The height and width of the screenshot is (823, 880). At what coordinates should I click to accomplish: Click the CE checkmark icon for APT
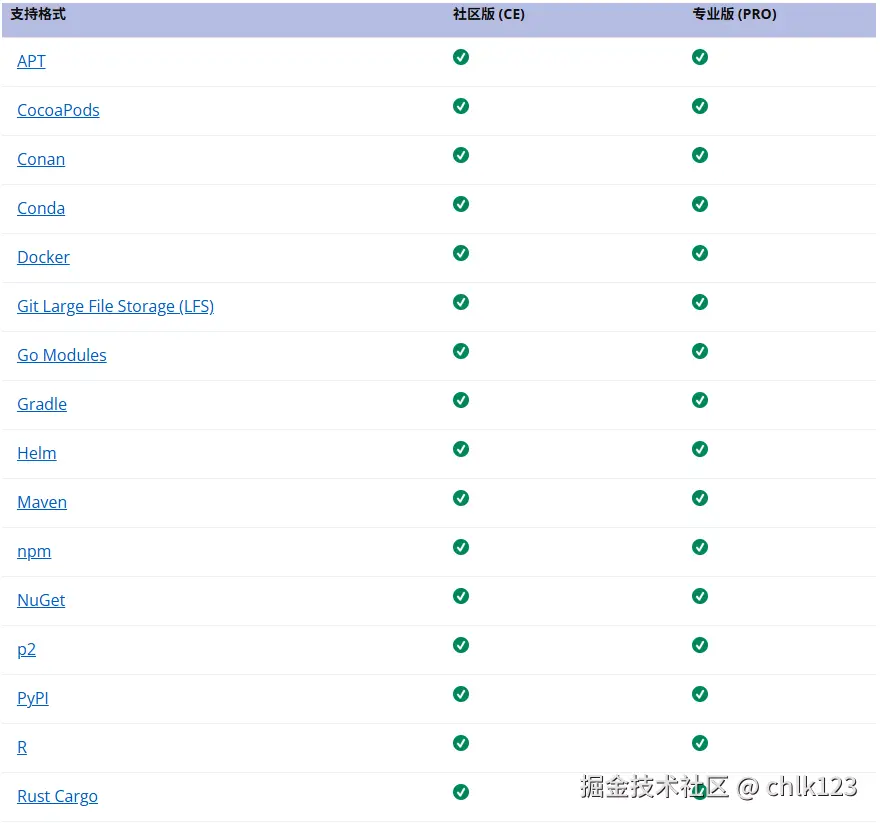[461, 57]
